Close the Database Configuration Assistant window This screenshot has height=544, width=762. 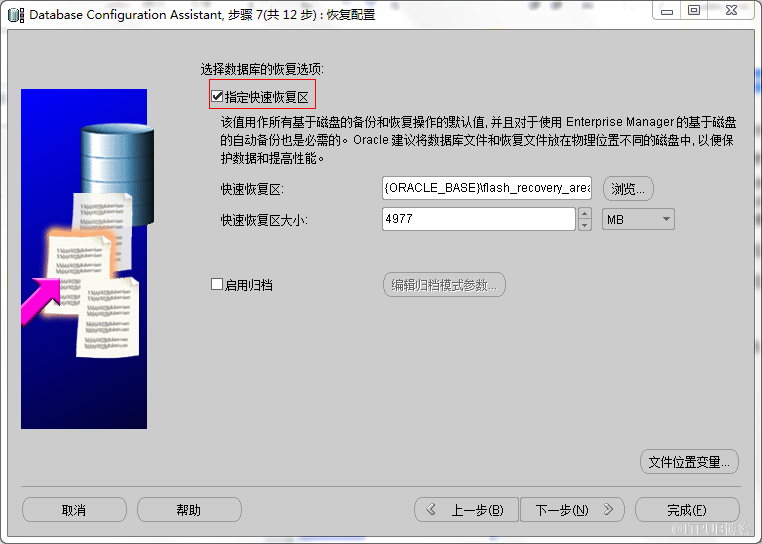click(731, 11)
